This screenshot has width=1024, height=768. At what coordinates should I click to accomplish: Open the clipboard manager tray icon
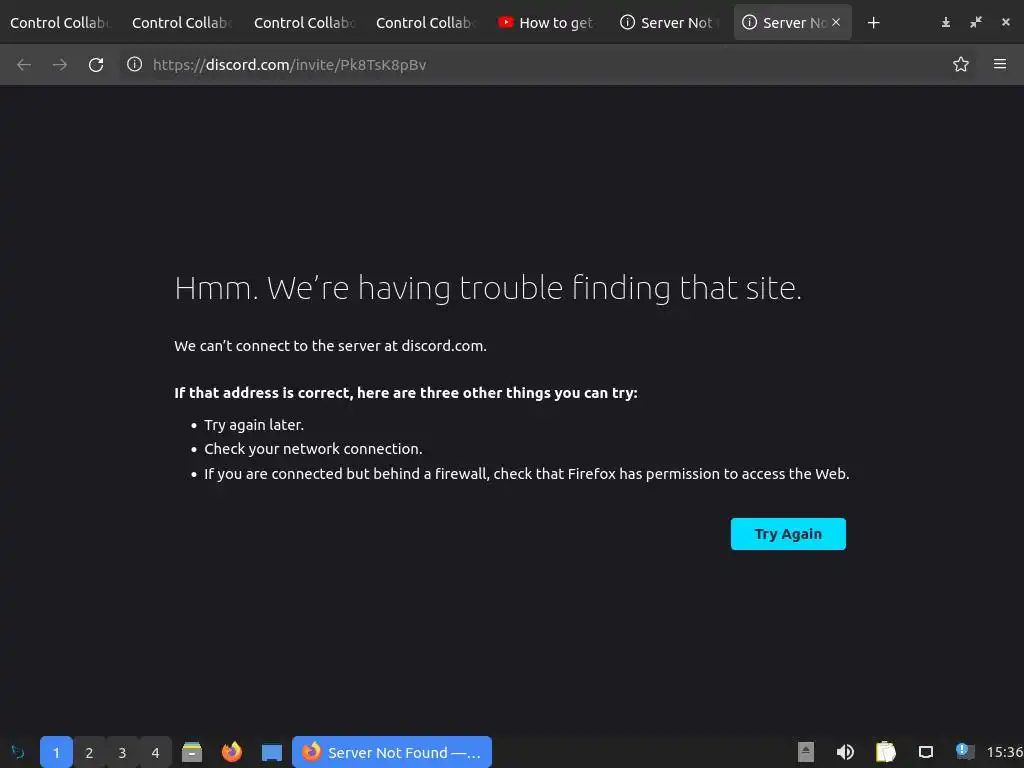pyautogui.click(x=886, y=752)
